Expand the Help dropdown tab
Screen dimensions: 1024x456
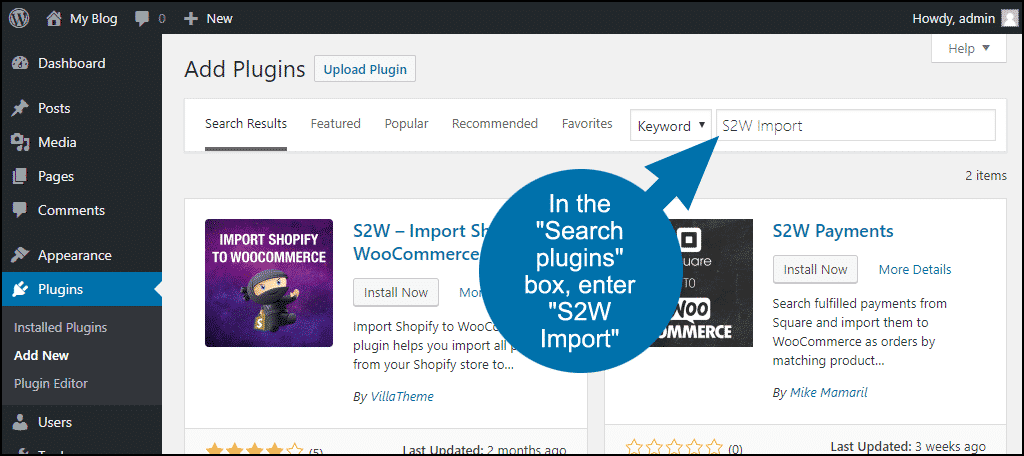pyautogui.click(x=968, y=48)
